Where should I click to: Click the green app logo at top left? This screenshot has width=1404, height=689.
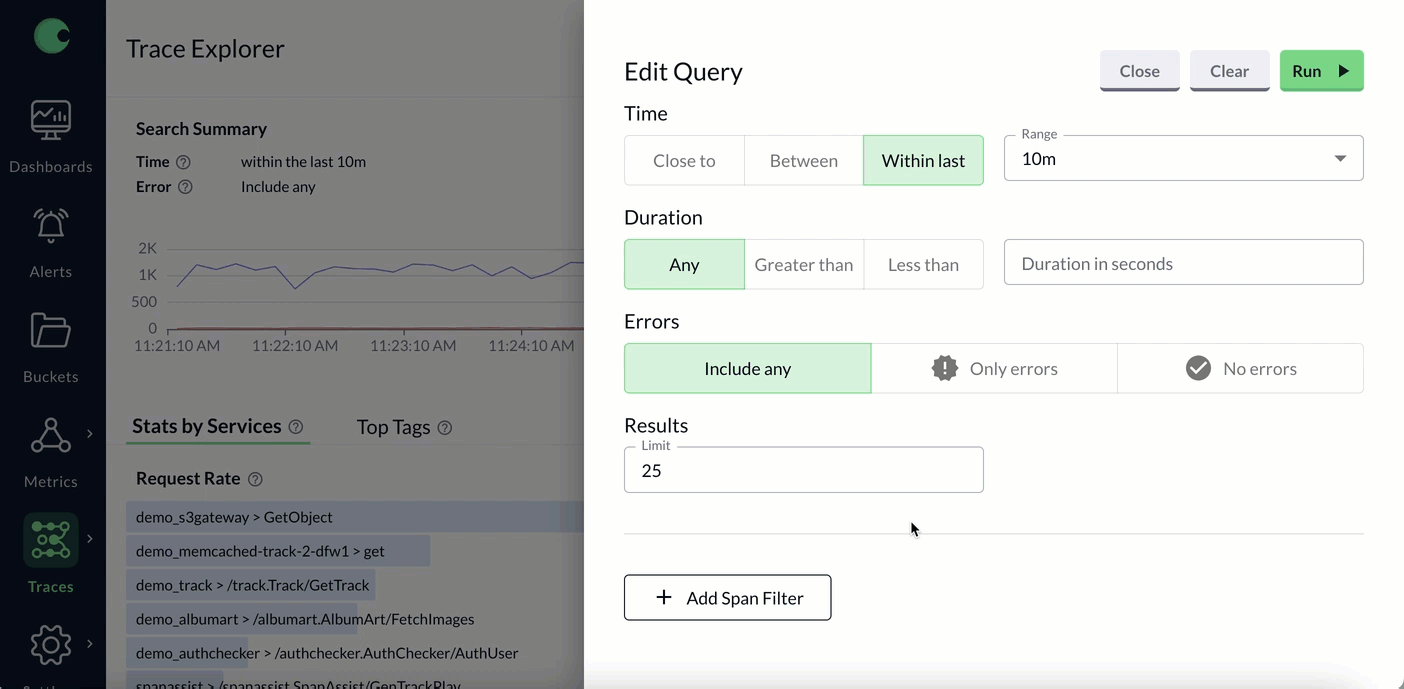click(x=52, y=36)
